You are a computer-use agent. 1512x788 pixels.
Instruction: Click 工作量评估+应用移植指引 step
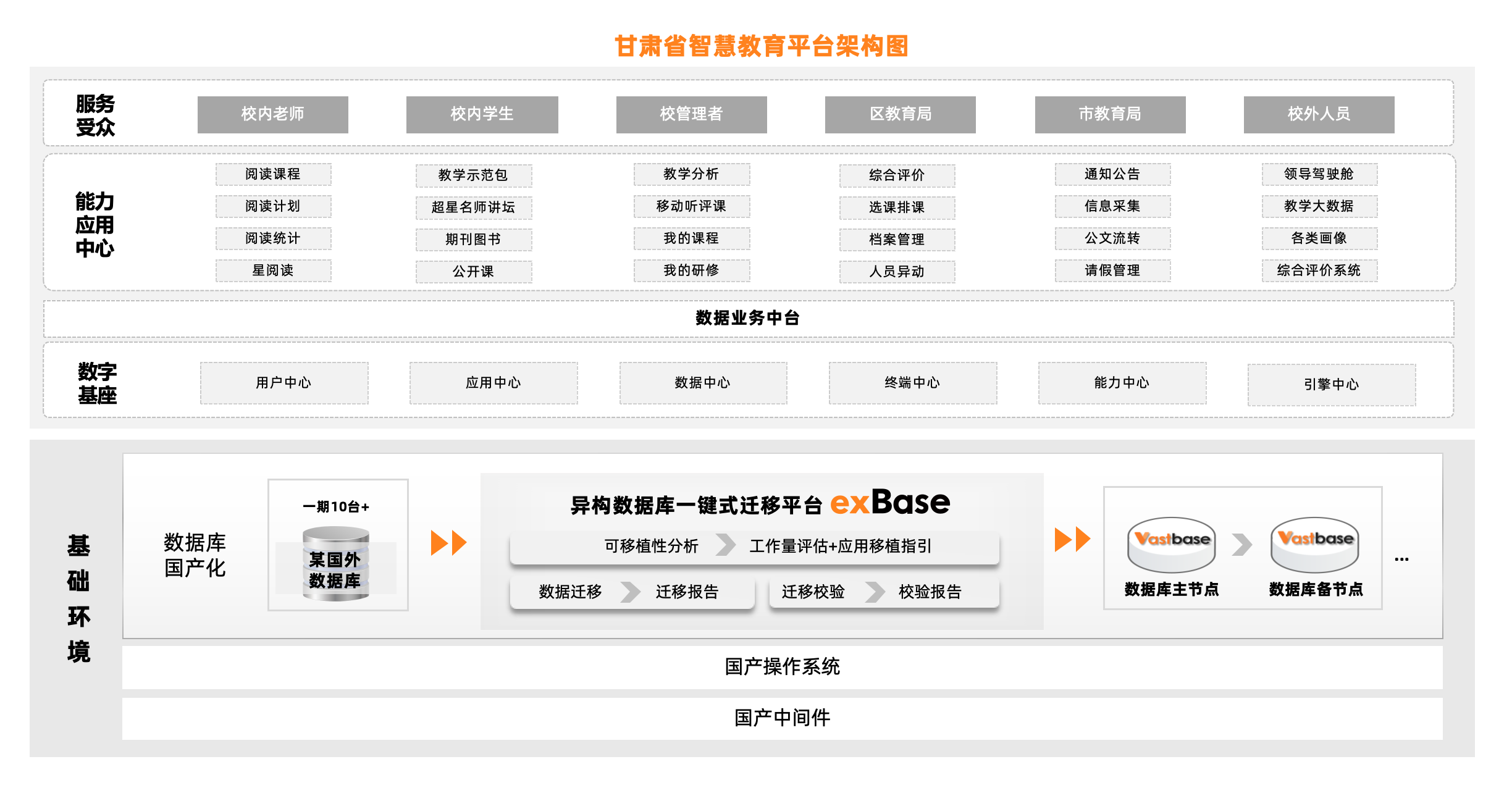(841, 546)
